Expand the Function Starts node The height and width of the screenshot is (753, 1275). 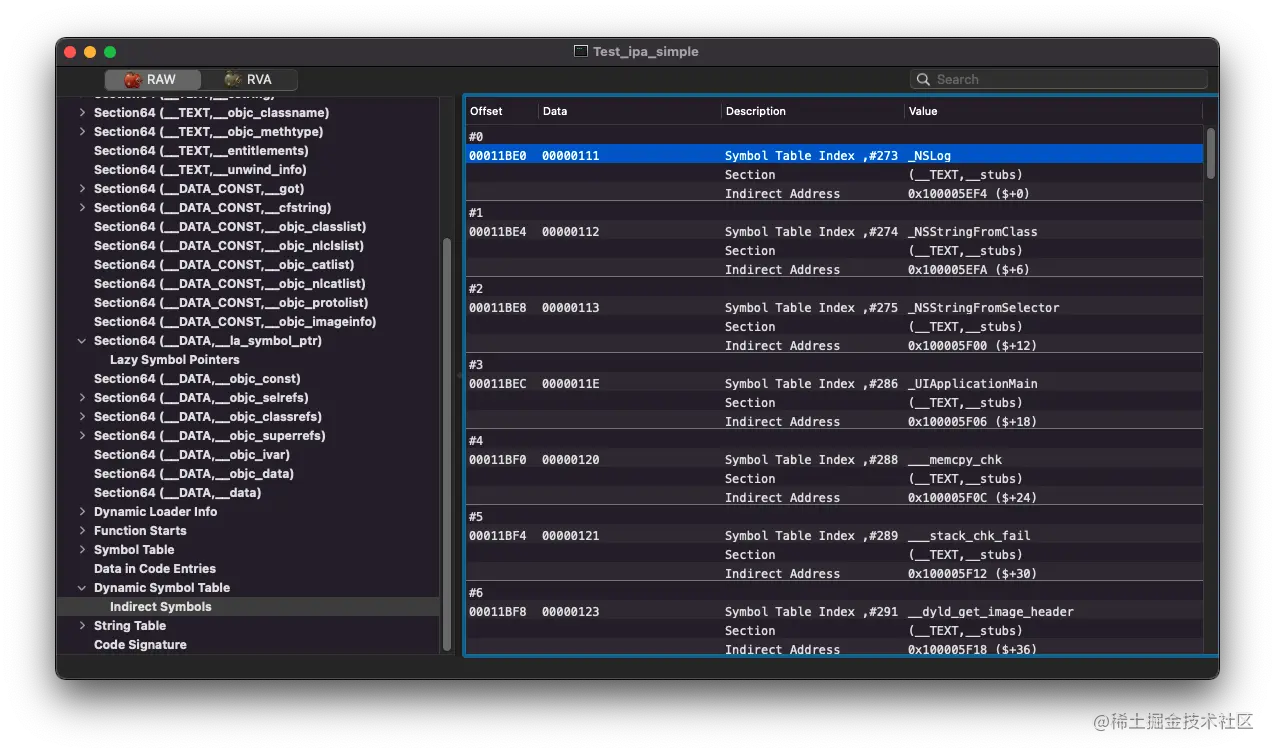82,531
